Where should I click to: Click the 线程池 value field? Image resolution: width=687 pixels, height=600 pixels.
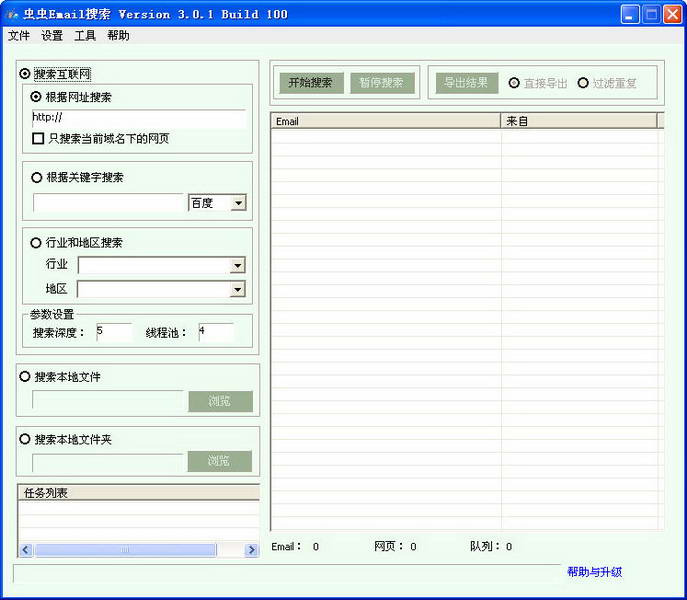[216, 332]
